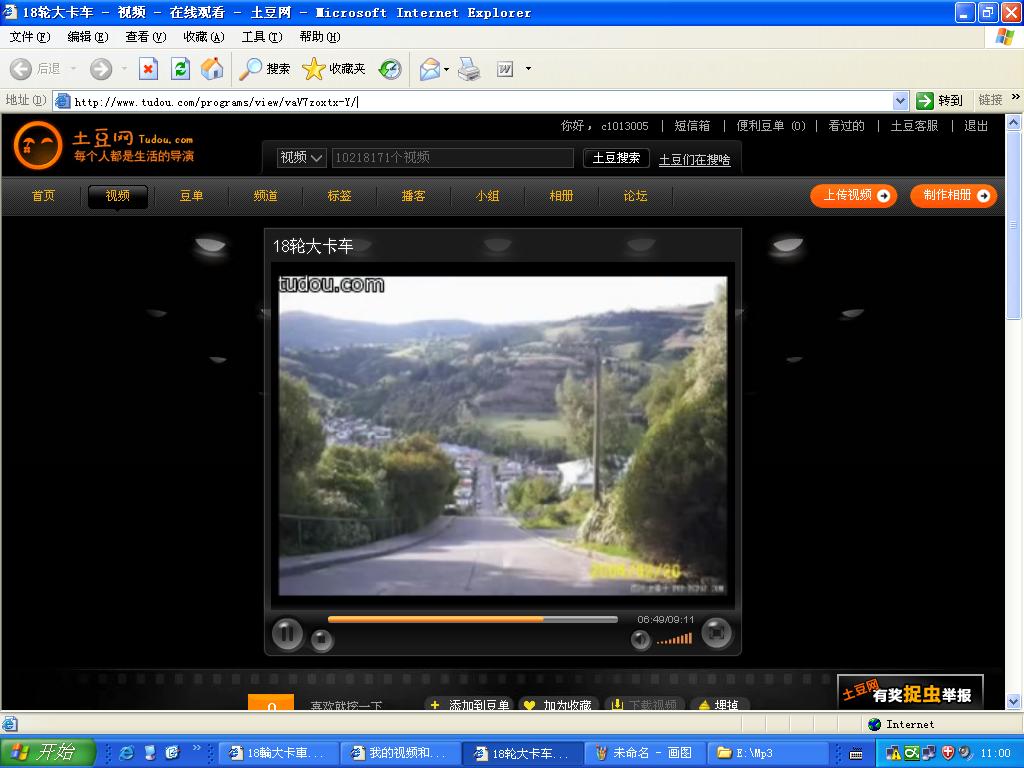Stop the video with small stop button

[321, 640]
